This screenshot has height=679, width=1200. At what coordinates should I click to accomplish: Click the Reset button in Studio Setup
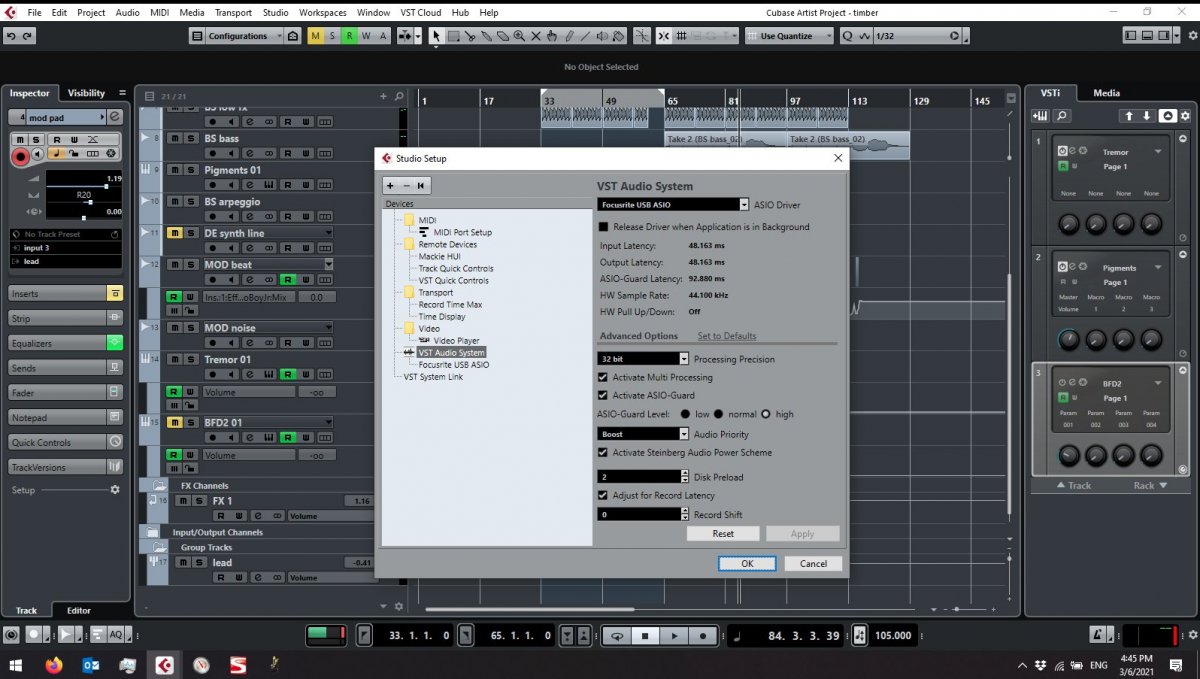tap(723, 533)
